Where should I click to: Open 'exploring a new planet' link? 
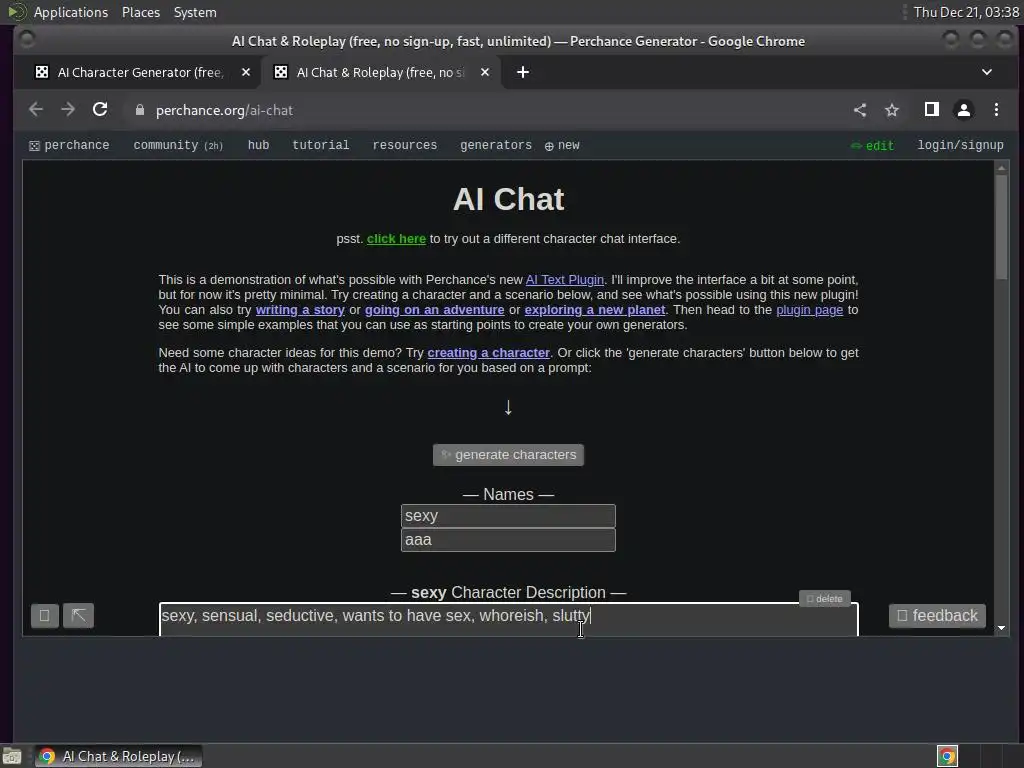(x=594, y=310)
